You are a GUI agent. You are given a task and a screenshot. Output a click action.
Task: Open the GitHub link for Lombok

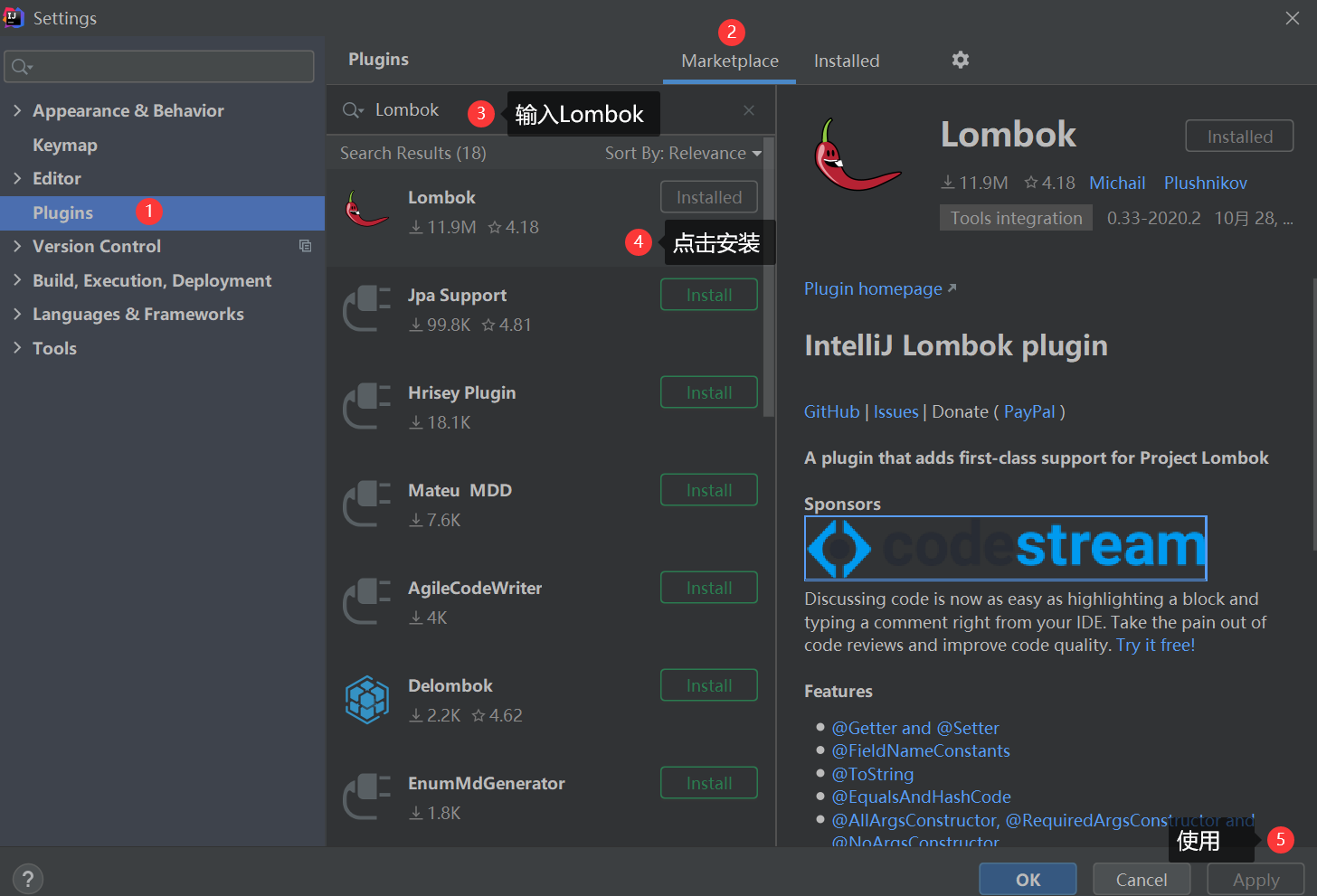[831, 411]
